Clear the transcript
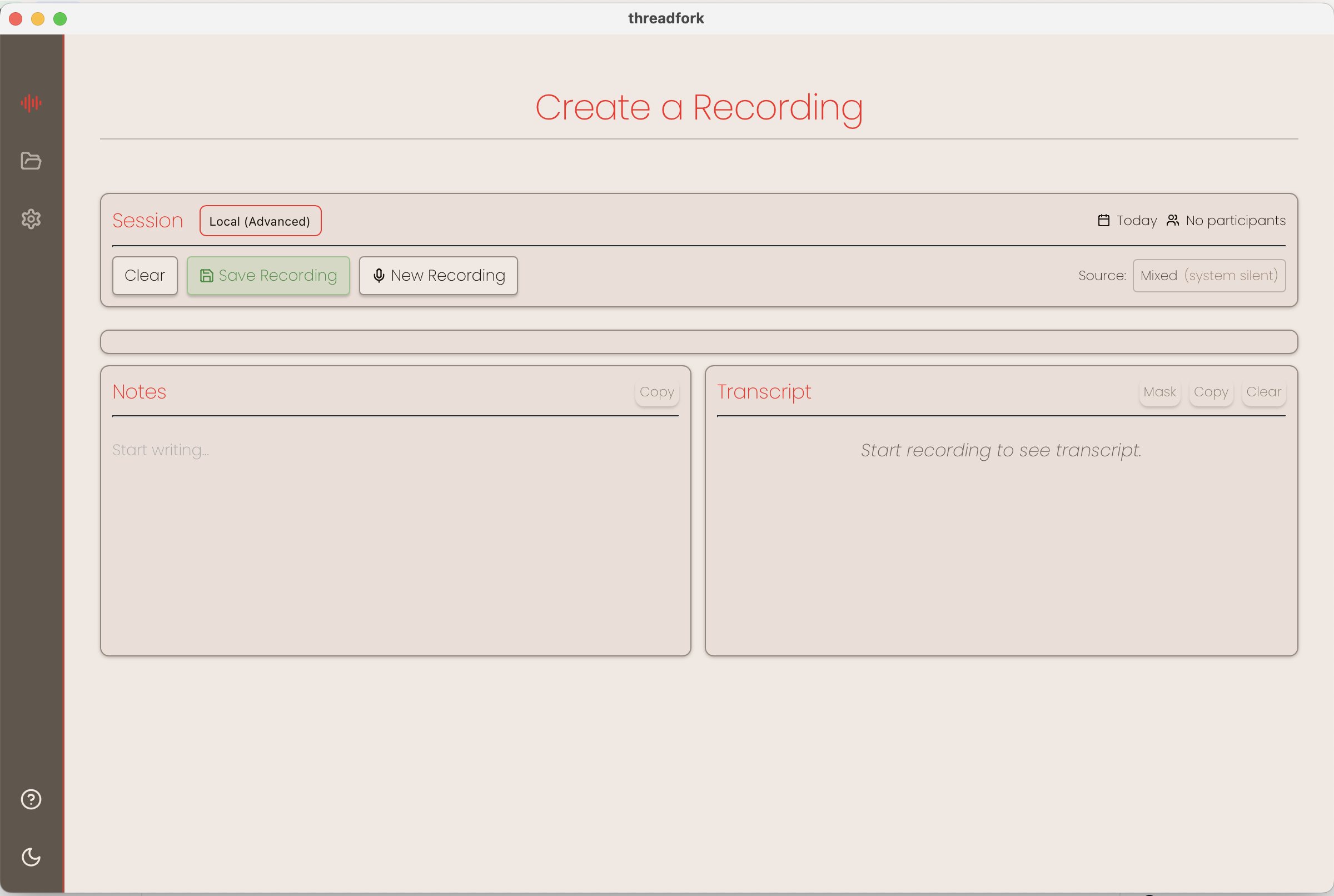 [x=1263, y=391]
